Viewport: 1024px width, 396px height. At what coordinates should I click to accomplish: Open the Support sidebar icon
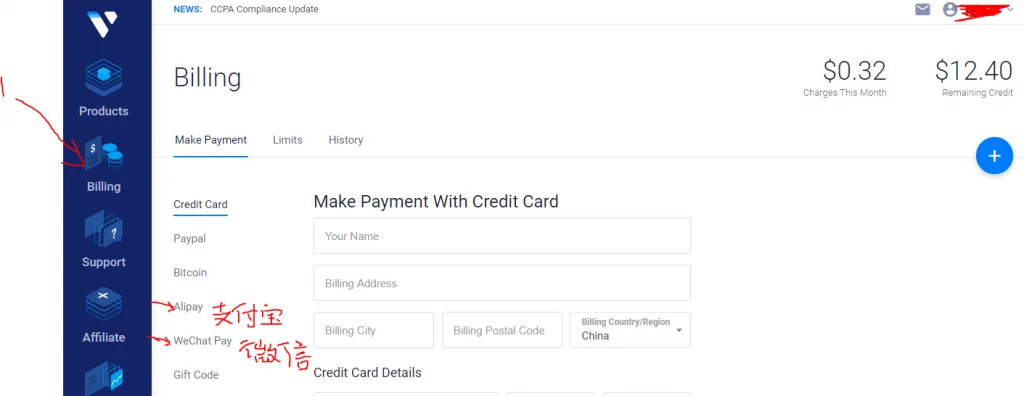click(x=103, y=228)
